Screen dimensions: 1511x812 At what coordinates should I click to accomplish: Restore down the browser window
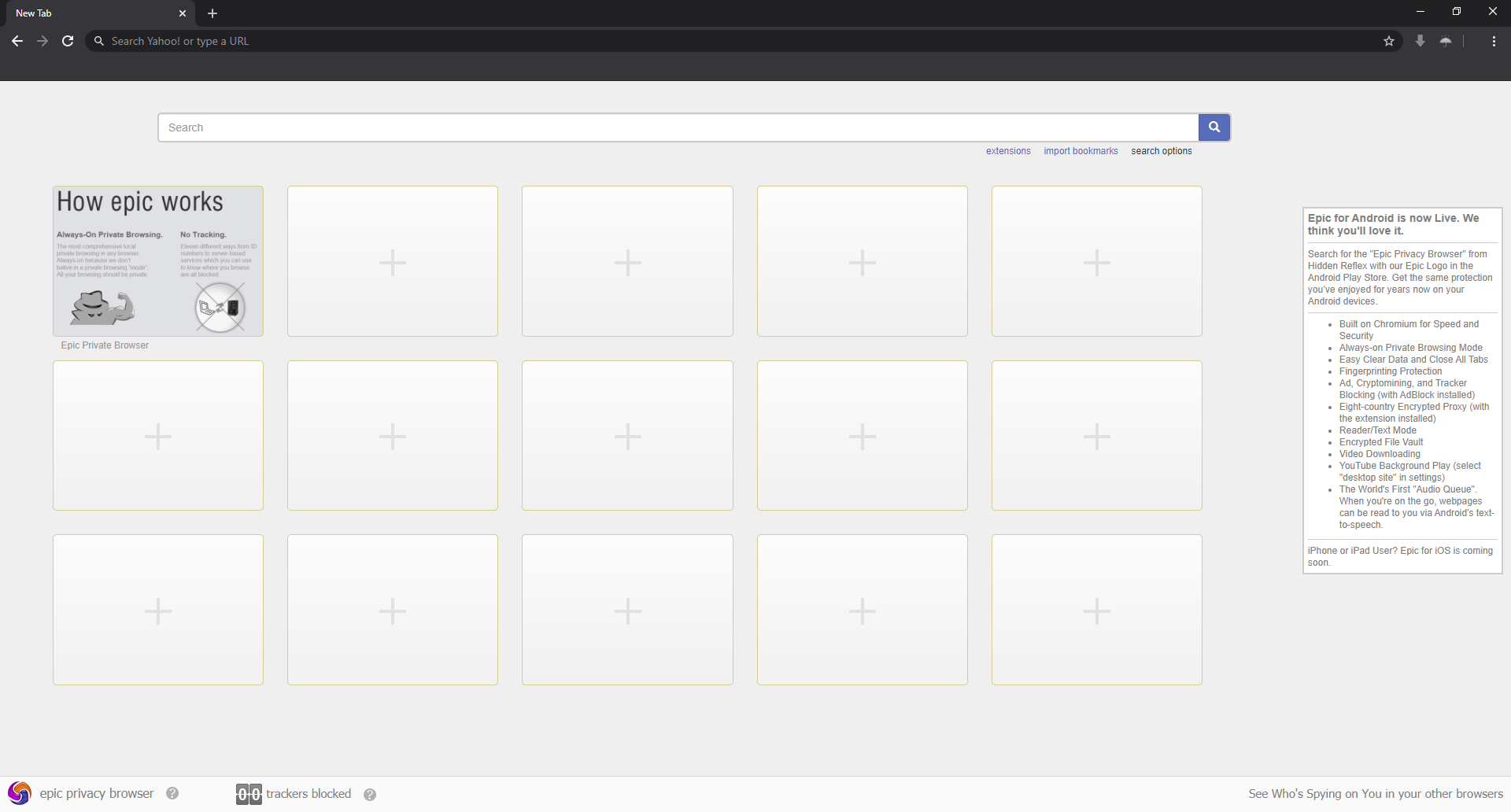coord(1457,11)
